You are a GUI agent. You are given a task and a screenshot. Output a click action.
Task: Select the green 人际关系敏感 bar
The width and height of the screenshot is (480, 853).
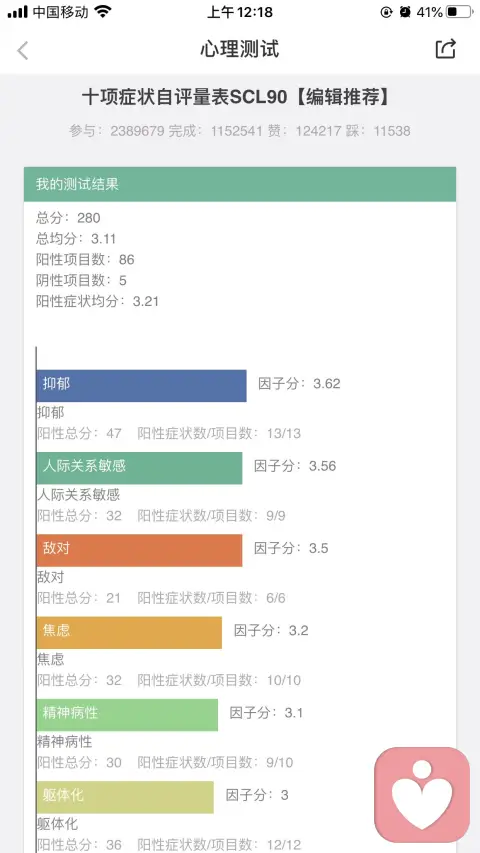[139, 468]
